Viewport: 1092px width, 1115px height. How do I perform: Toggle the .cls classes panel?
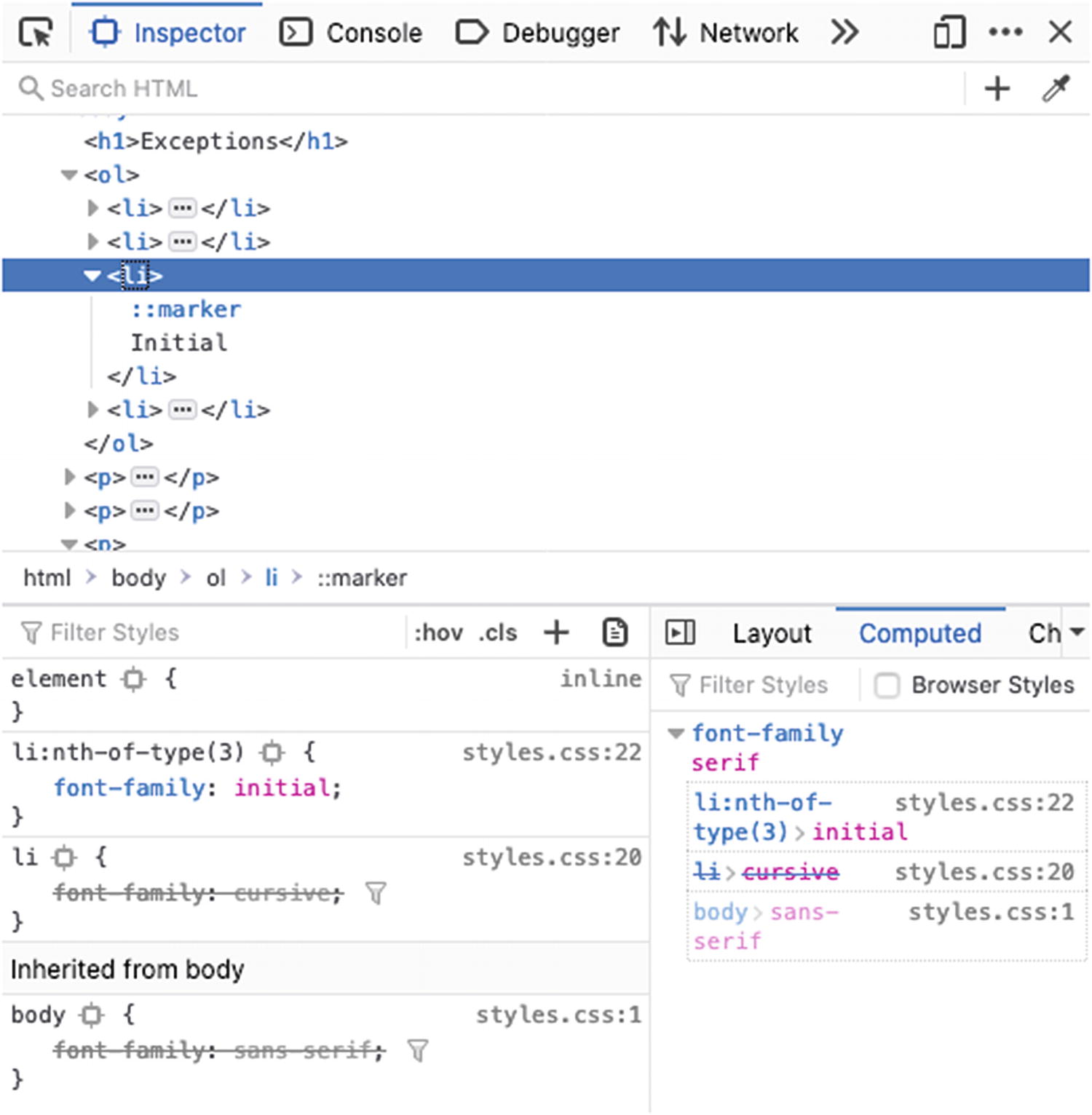(x=498, y=632)
